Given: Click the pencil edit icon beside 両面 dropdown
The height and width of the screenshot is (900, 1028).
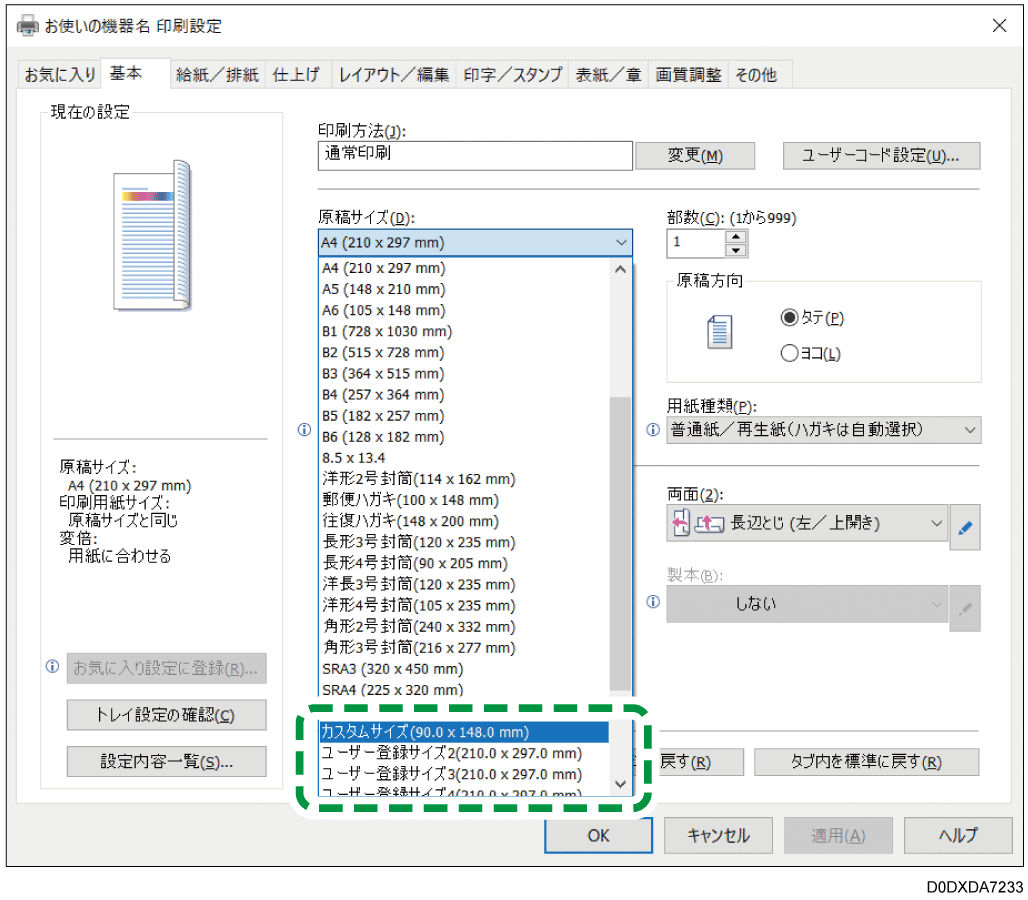Looking at the screenshot, I should click(x=965, y=529).
